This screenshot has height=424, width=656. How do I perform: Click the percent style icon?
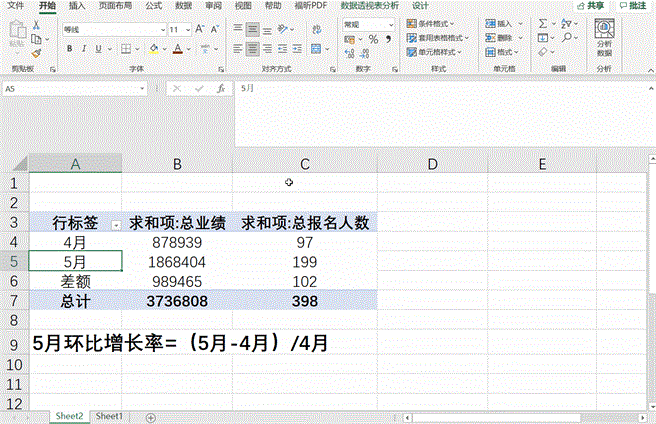click(x=373, y=39)
